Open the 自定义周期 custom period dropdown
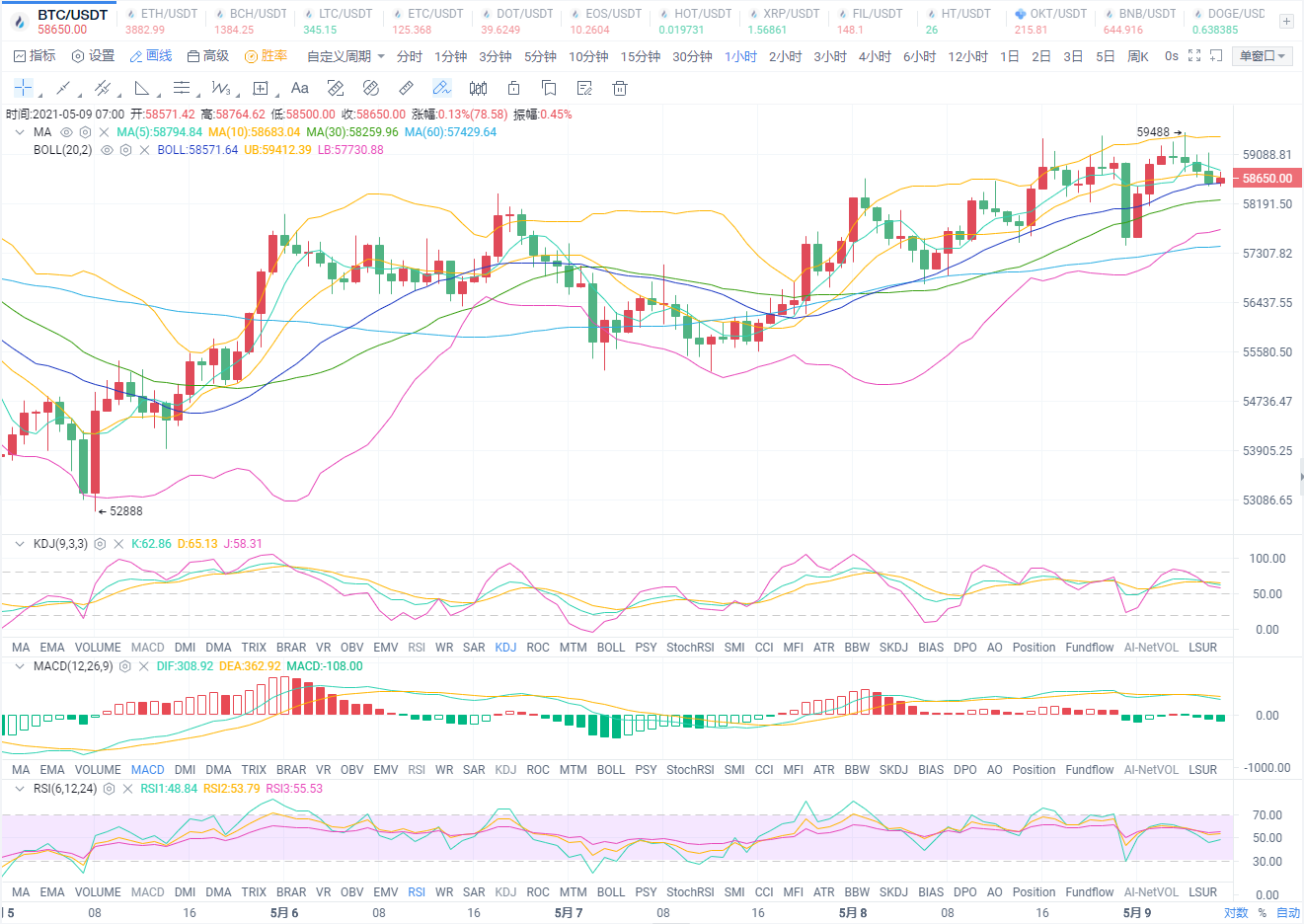Viewport: 1304px width, 924px height. coord(345,56)
